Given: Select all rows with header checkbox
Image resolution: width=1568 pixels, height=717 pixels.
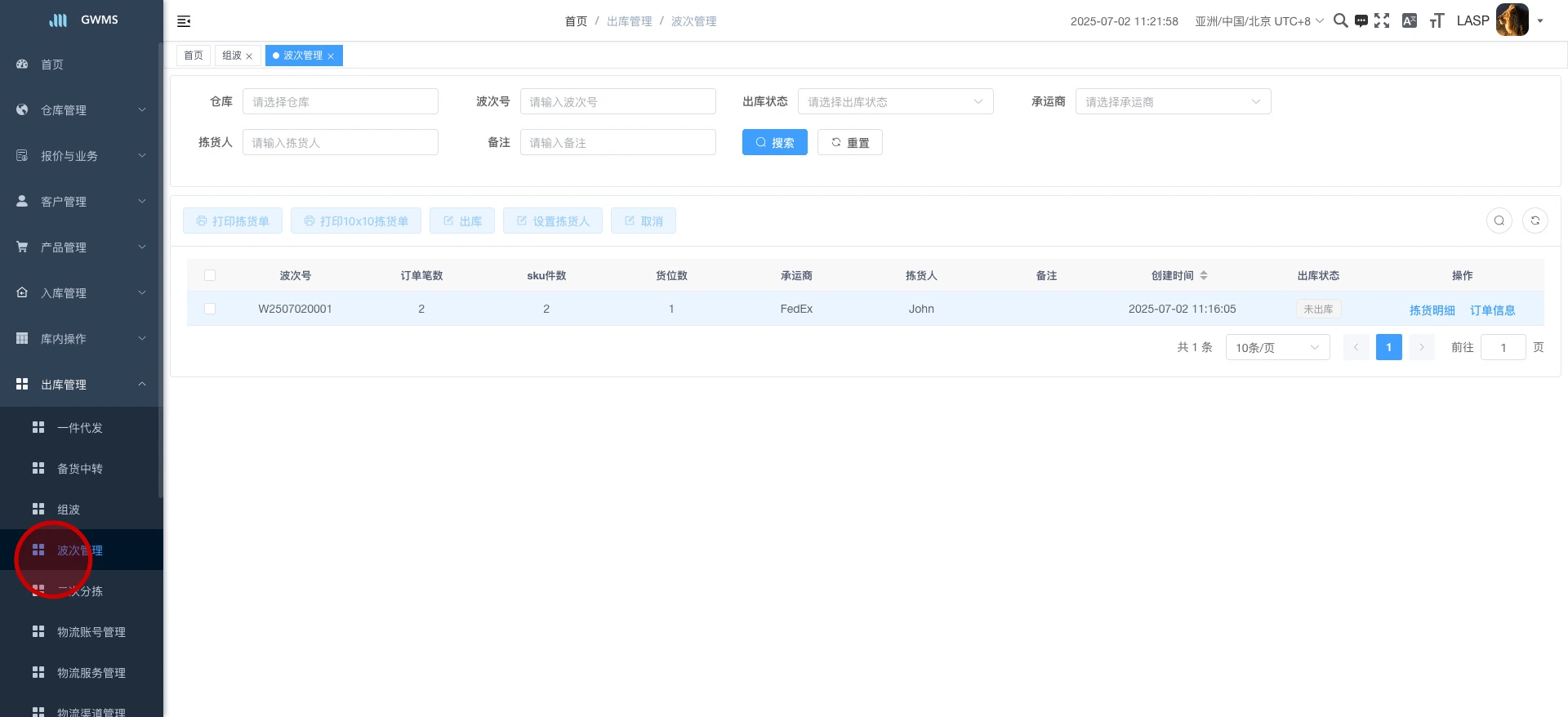Looking at the screenshot, I should pos(210,275).
